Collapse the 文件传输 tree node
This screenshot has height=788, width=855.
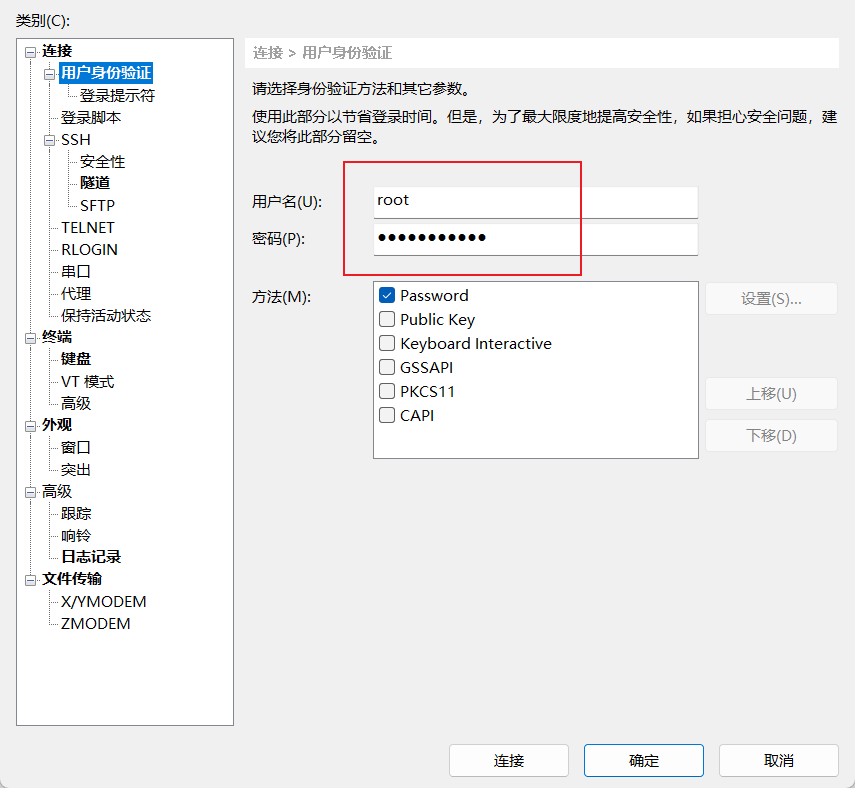tap(30, 580)
